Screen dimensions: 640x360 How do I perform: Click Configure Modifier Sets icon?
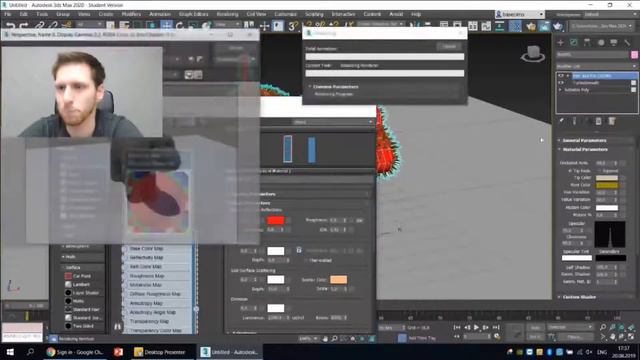click(x=612, y=121)
